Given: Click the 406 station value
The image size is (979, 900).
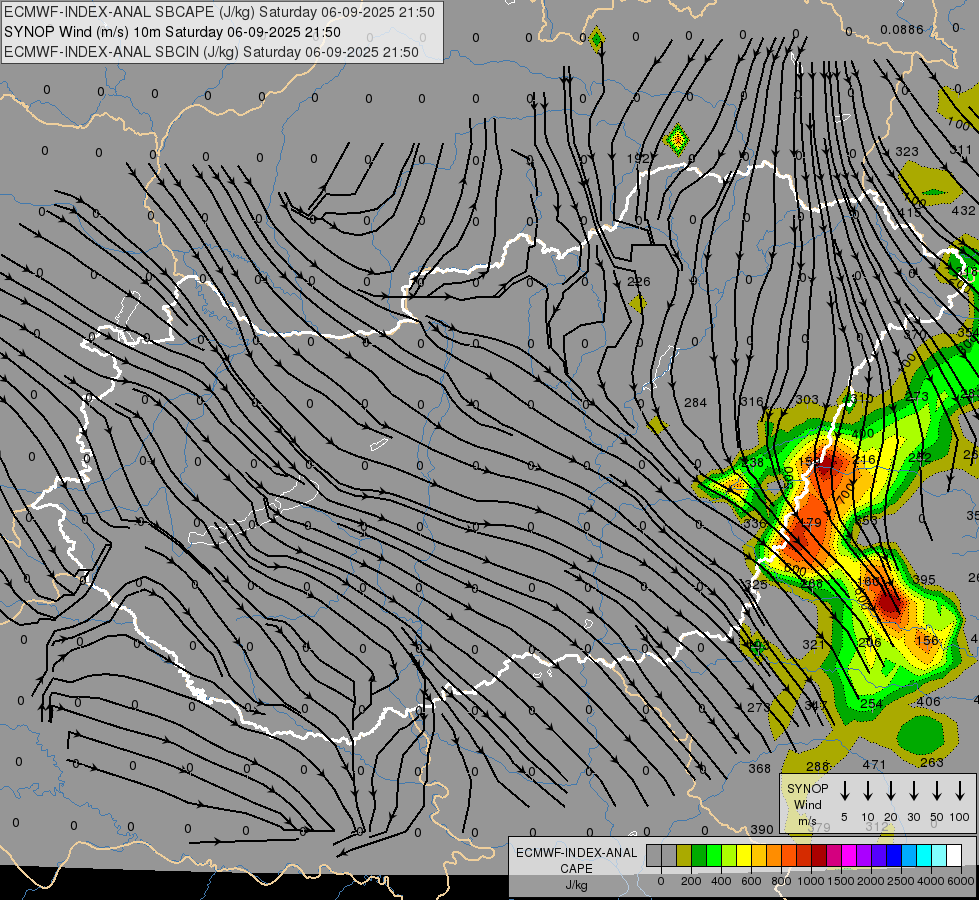Looking at the screenshot, I should click(928, 701).
